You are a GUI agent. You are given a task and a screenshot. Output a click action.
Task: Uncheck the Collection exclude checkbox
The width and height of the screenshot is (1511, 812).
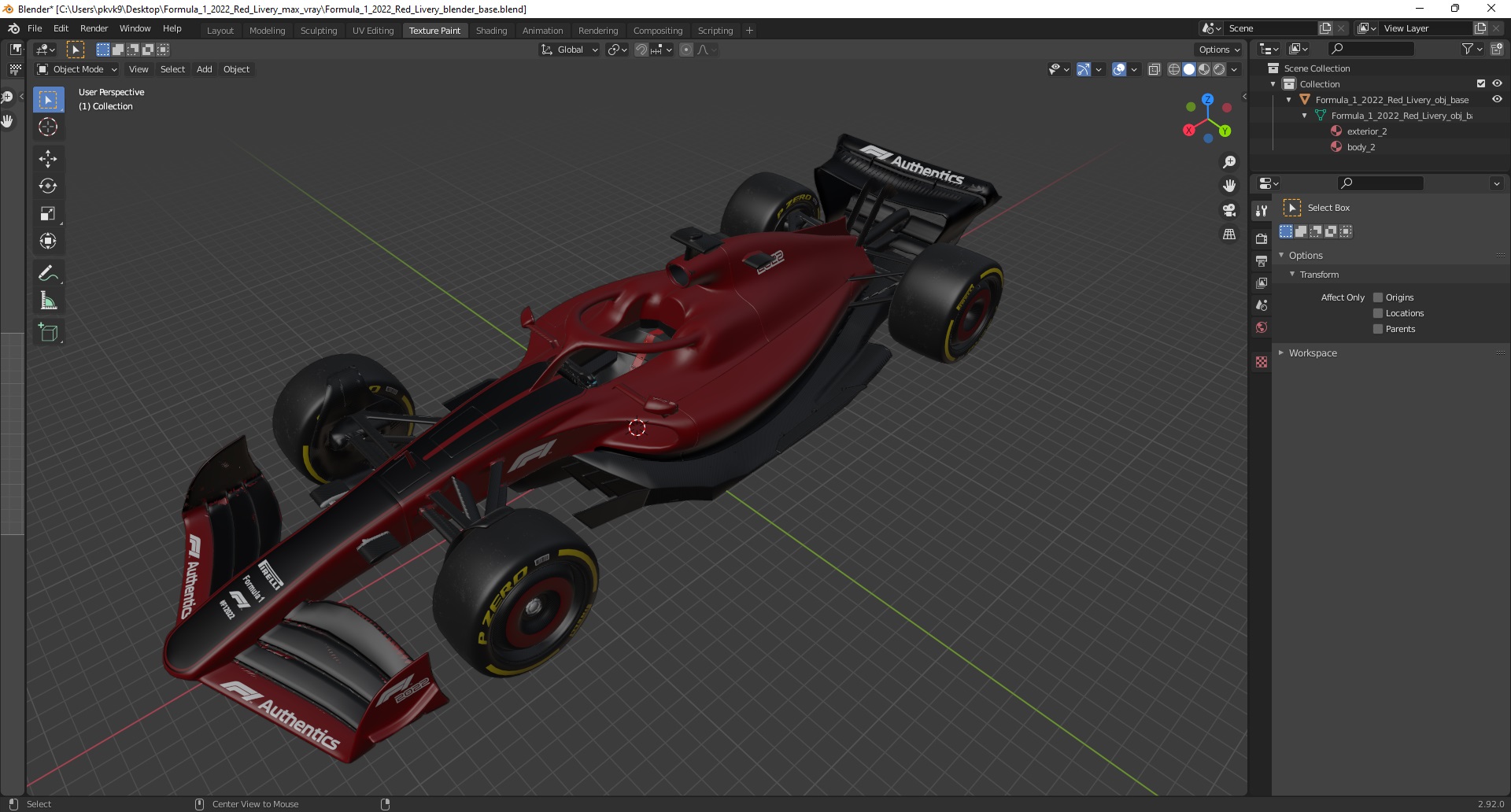1481,83
